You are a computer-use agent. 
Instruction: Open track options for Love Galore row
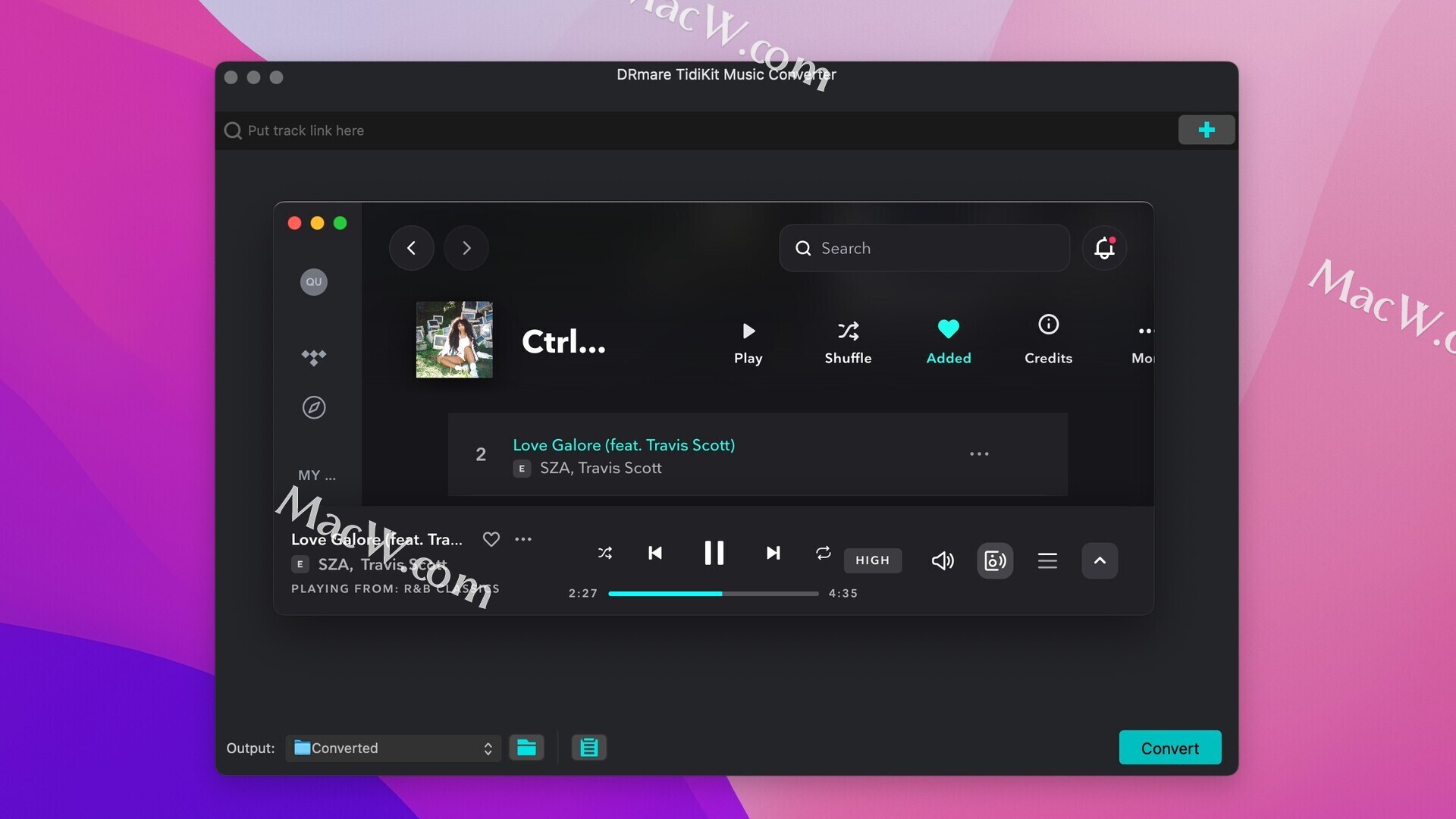coord(979,454)
